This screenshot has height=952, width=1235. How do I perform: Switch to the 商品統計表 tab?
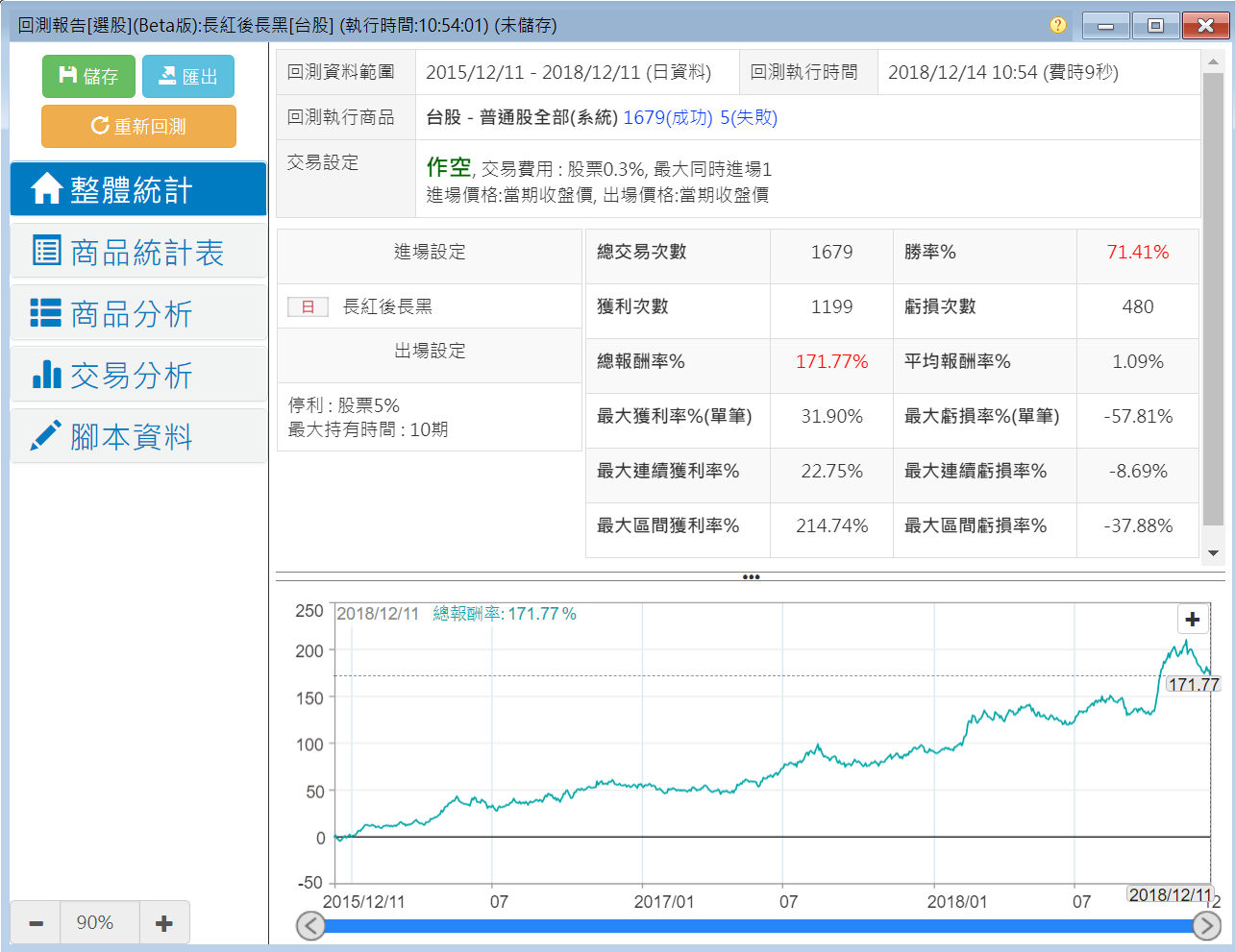[x=138, y=252]
